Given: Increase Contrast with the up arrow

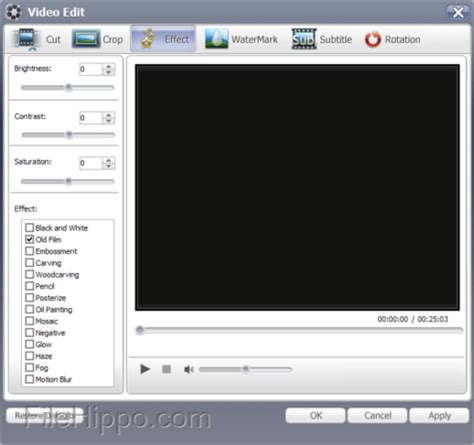Looking at the screenshot, I should point(109,115).
